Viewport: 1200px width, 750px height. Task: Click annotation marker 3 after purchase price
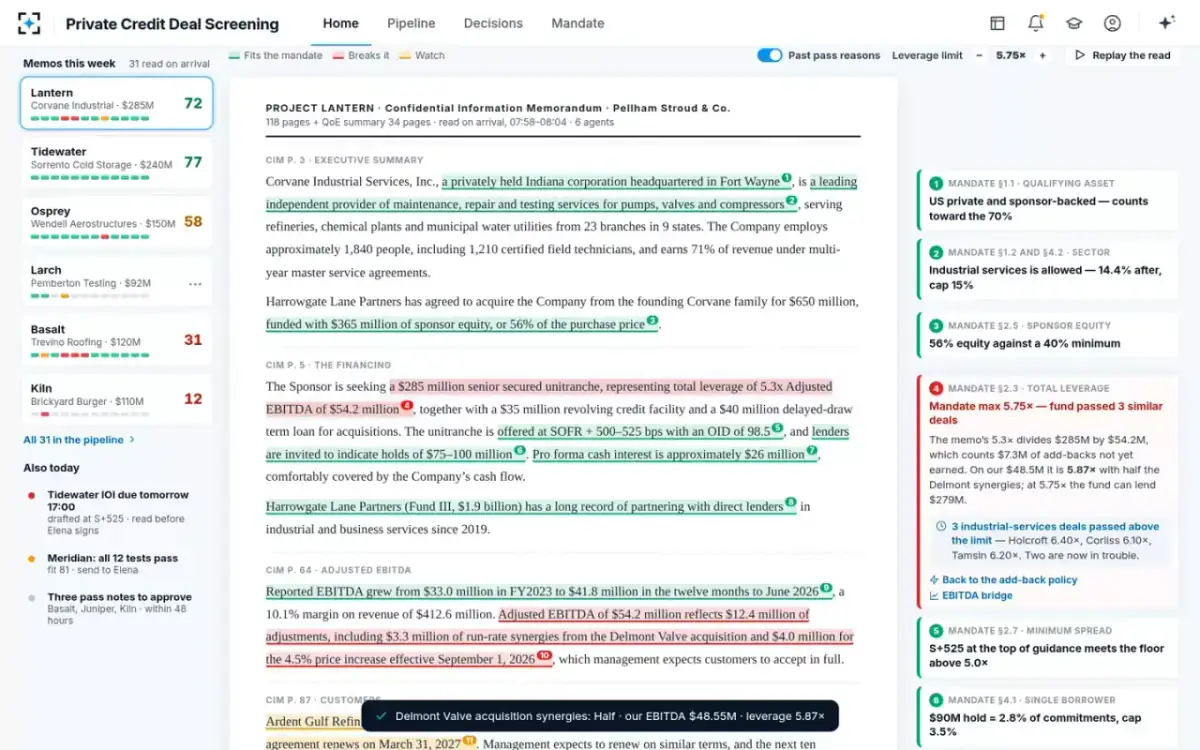pyautogui.click(x=652, y=321)
